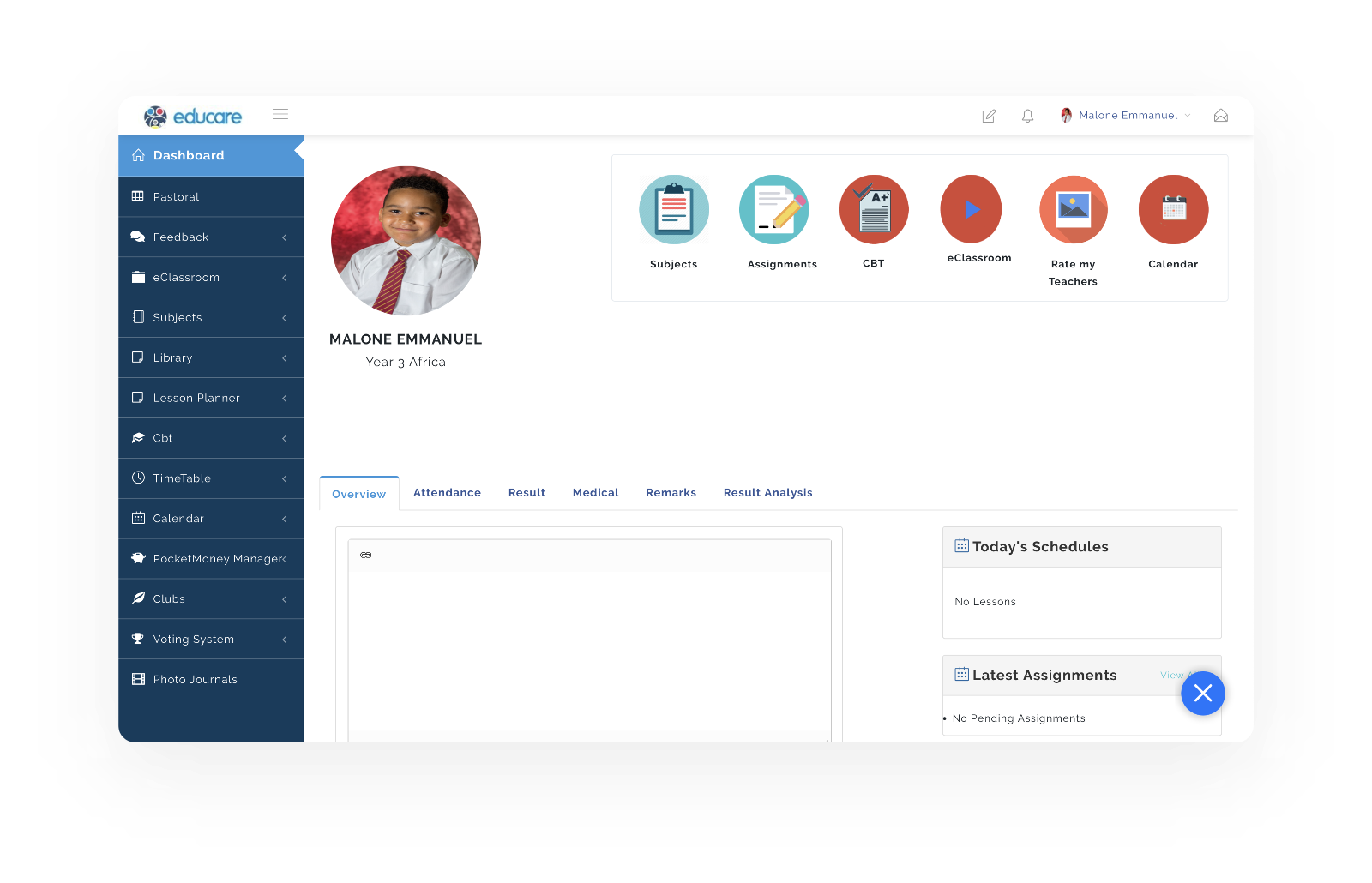Click the student profile photo
Screen dimensions: 1372x883
point(406,241)
